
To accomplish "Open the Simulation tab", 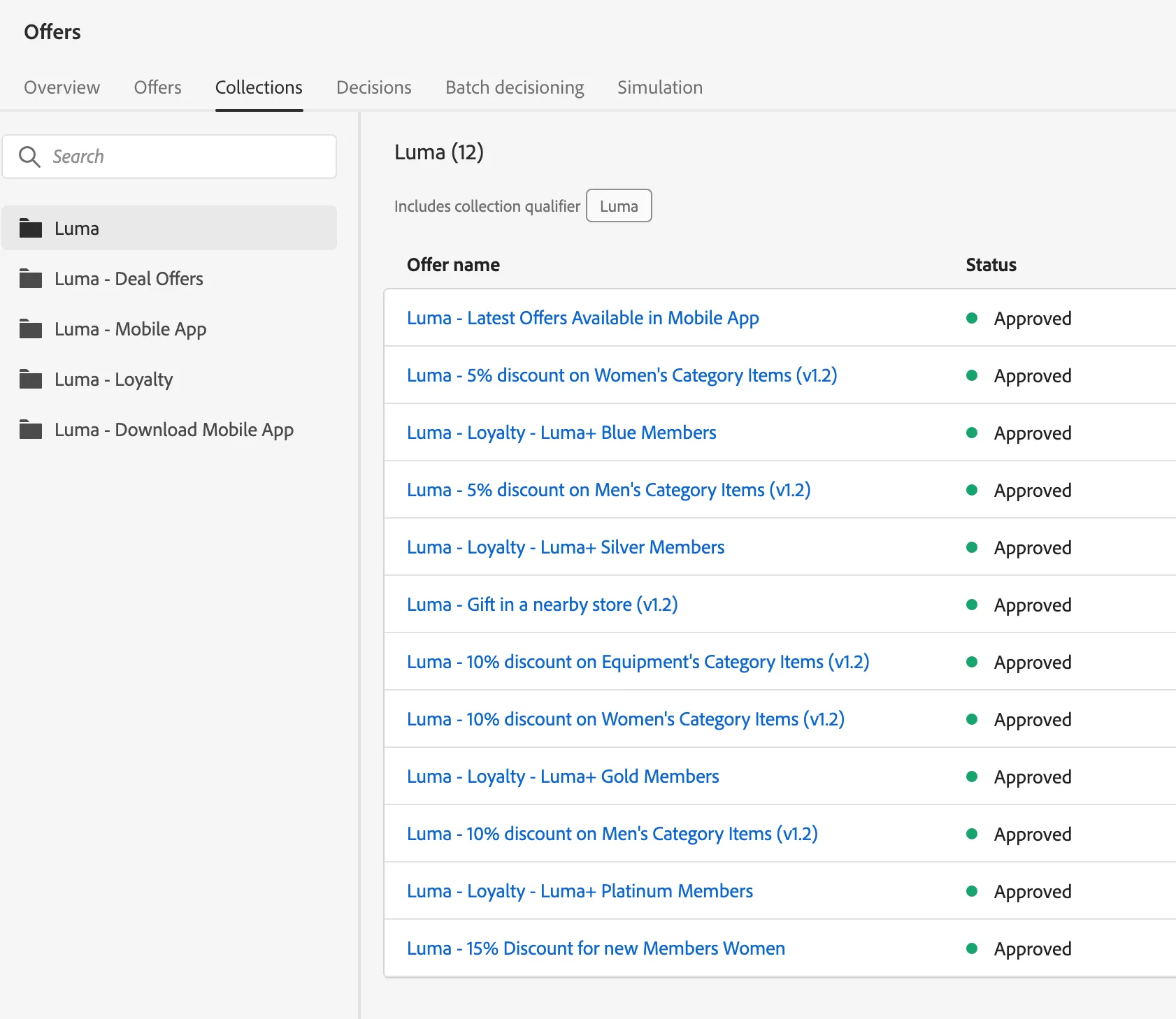I will (660, 87).
